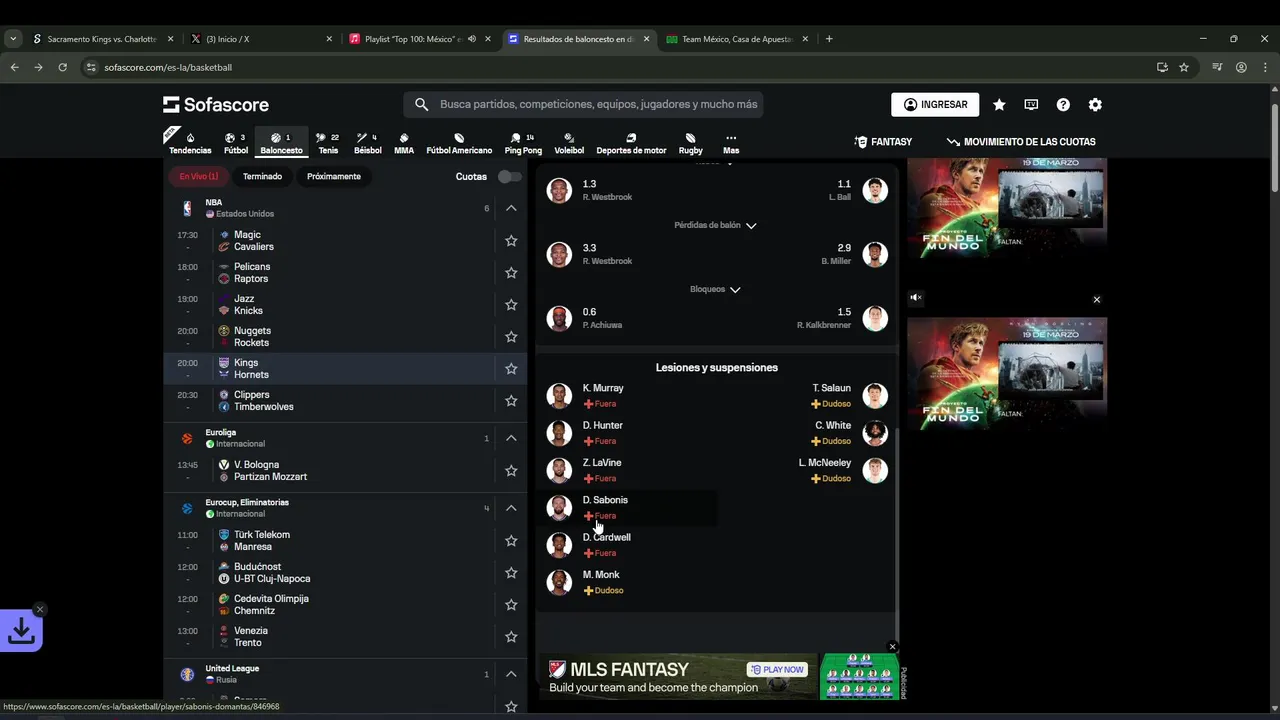
Task: Select the Fútbol sport tab
Action: 236,143
